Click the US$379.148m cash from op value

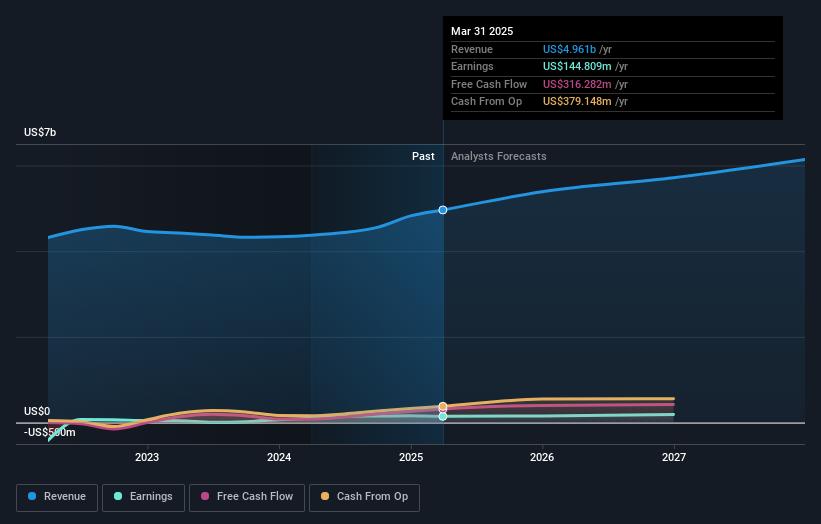(x=577, y=102)
